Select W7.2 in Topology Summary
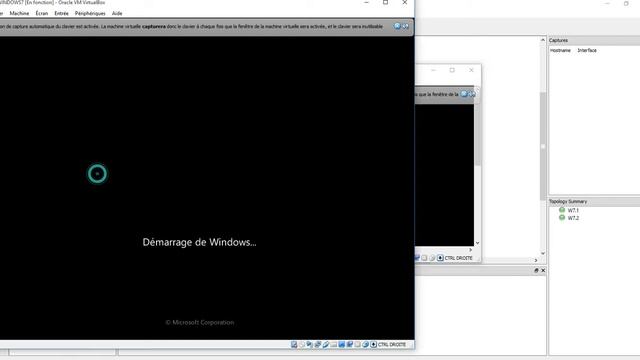This screenshot has height=360, width=640. [573, 218]
